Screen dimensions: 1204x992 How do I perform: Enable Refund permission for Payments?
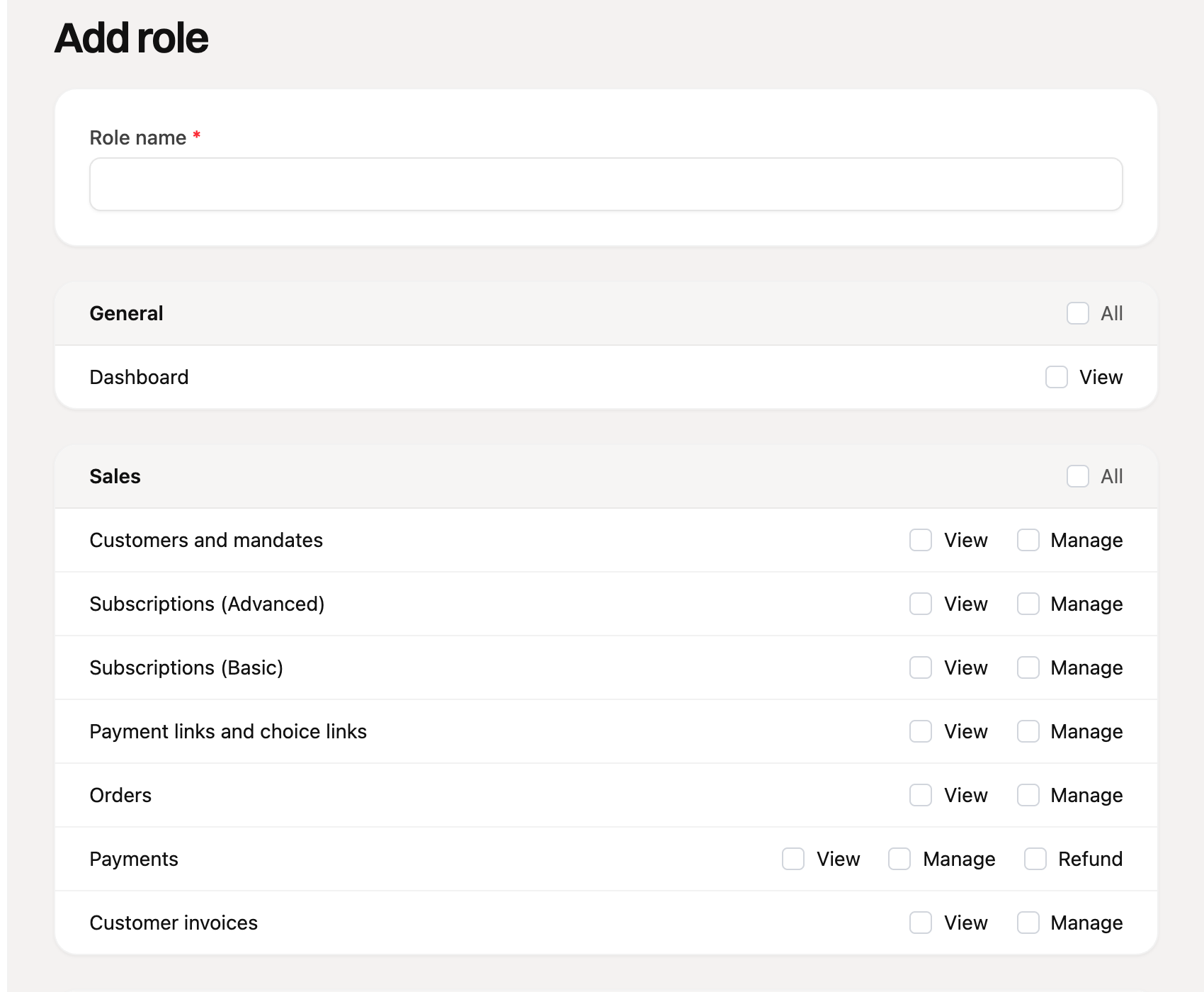[x=1035, y=859]
